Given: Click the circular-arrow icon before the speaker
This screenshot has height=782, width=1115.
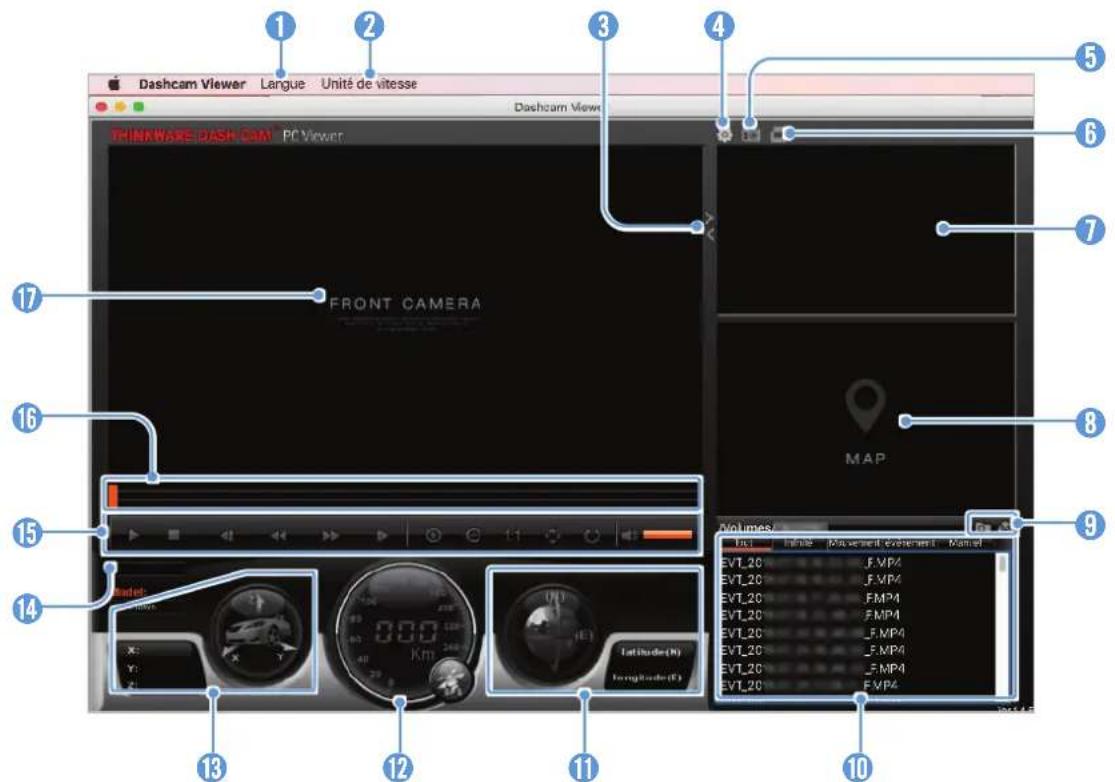Looking at the screenshot, I should (x=592, y=535).
